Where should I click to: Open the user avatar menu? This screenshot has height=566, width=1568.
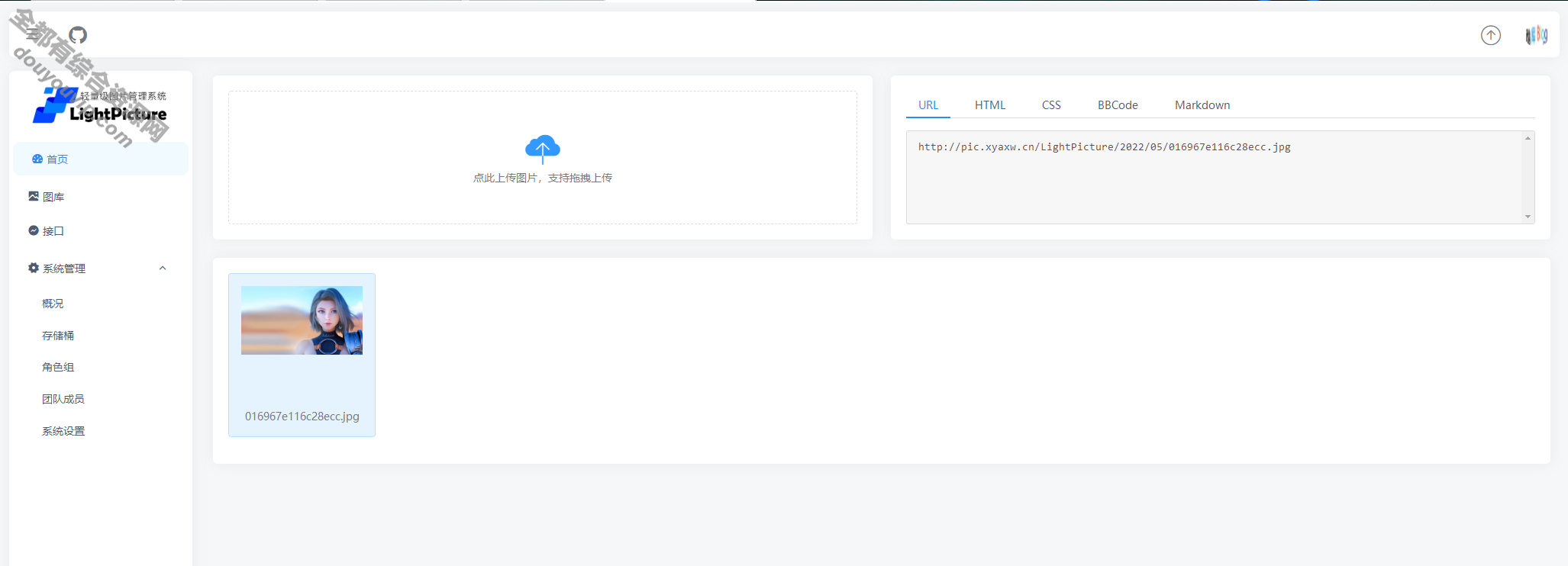(1536, 35)
